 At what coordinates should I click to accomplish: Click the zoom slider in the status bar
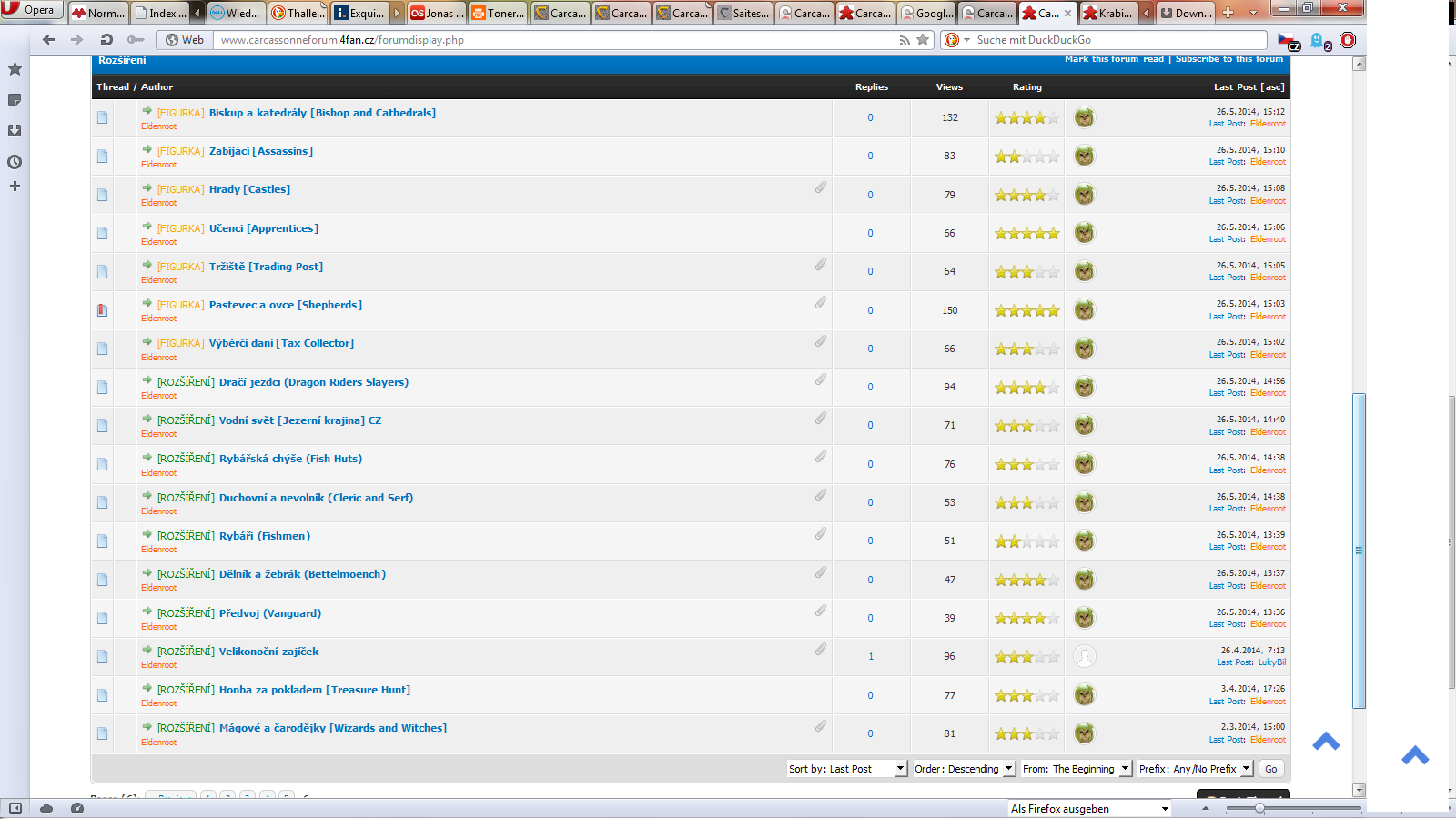[1259, 808]
